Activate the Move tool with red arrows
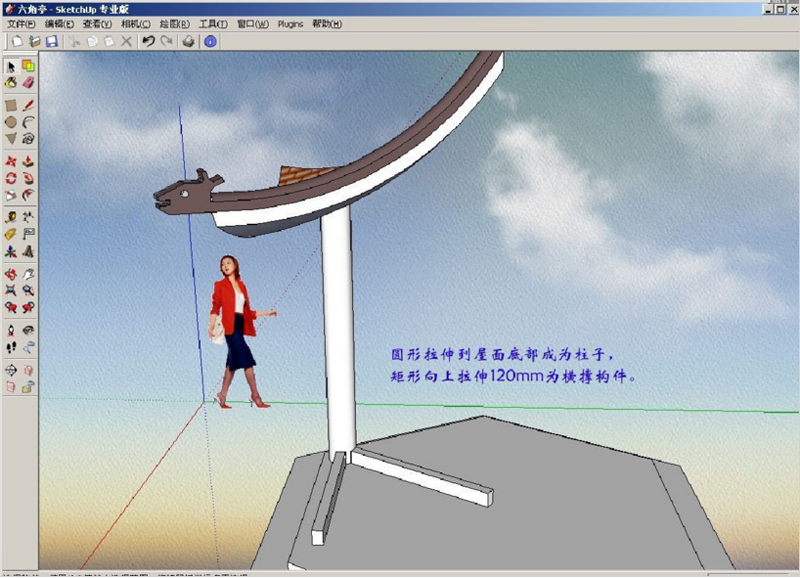 point(11,162)
